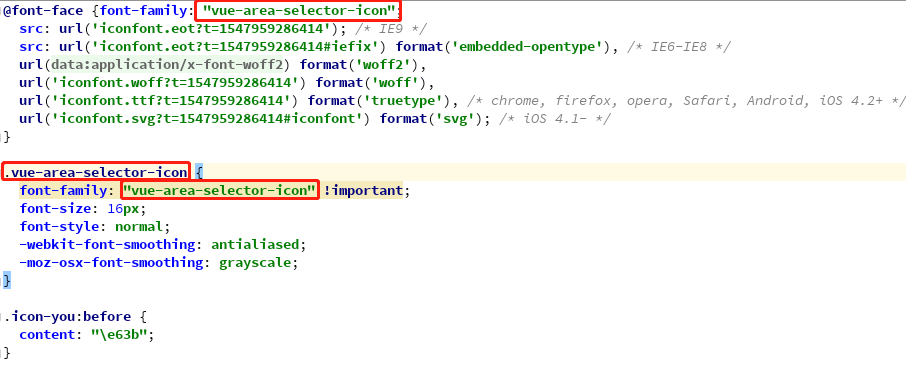Click the font-size property name
The height and width of the screenshot is (375, 906).
[x=55, y=209]
